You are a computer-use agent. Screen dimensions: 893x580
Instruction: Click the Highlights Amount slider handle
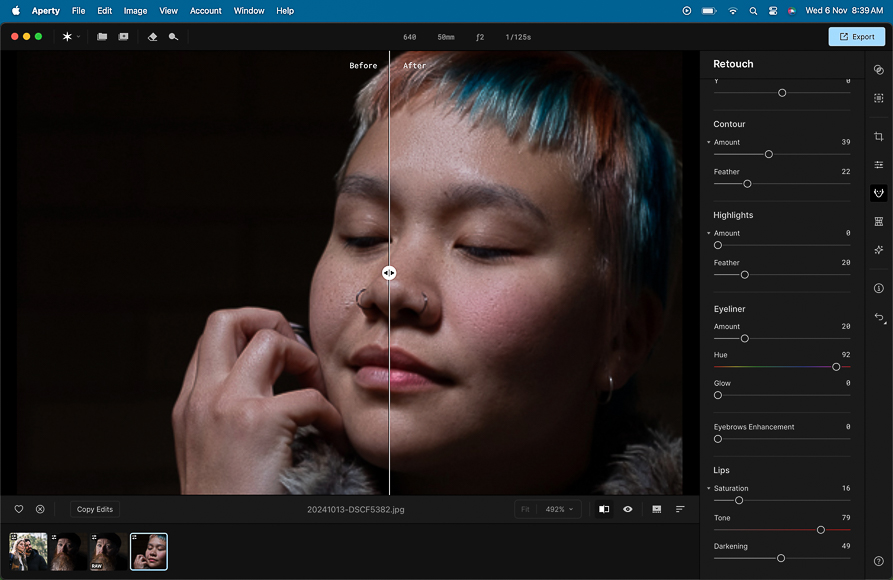pos(718,246)
